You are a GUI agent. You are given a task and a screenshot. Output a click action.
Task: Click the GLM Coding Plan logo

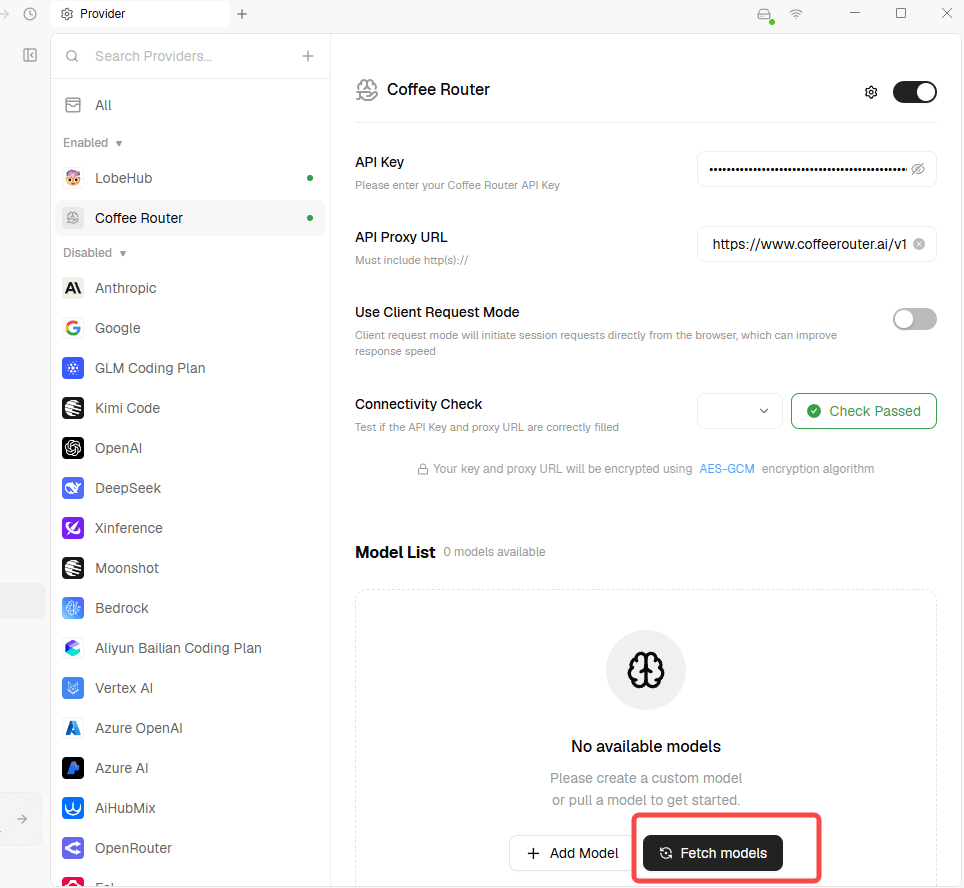pos(73,368)
